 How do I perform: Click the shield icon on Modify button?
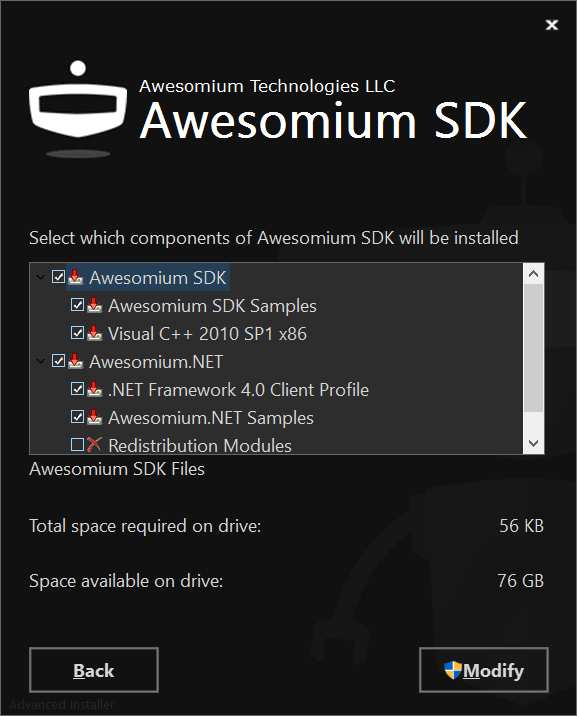click(453, 670)
